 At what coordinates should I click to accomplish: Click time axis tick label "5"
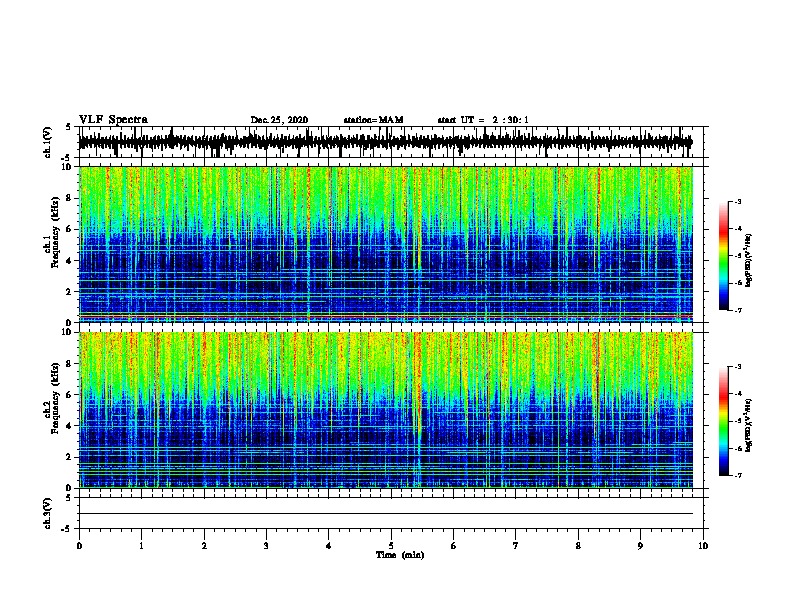(391, 546)
